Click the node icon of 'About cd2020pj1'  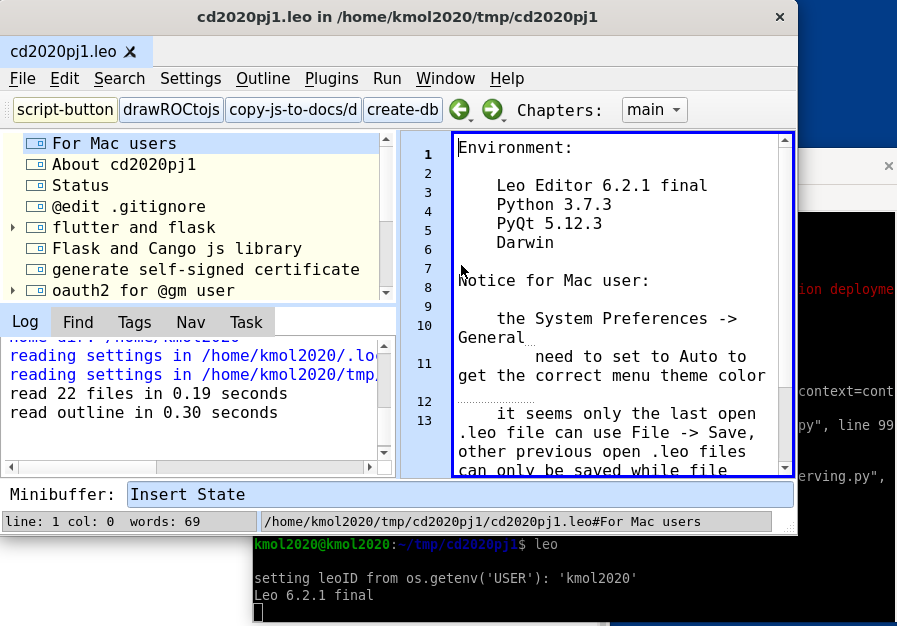[36, 165]
